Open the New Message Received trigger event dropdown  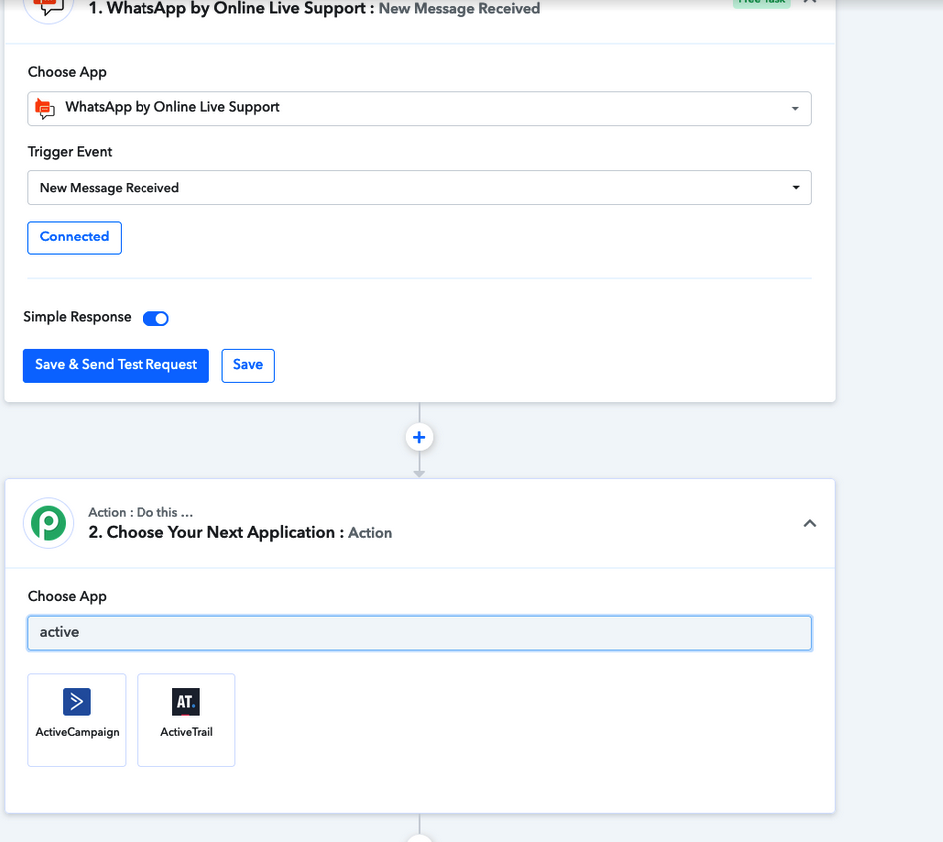419,188
